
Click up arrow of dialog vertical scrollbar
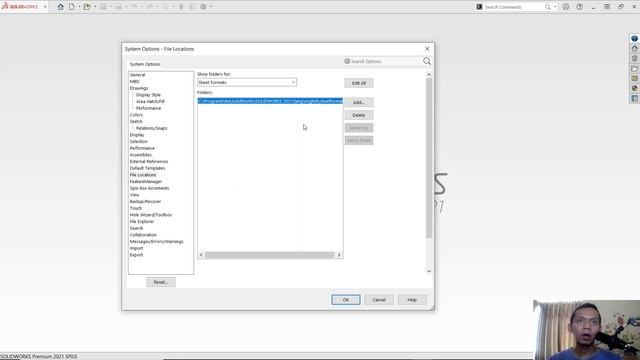coord(429,74)
